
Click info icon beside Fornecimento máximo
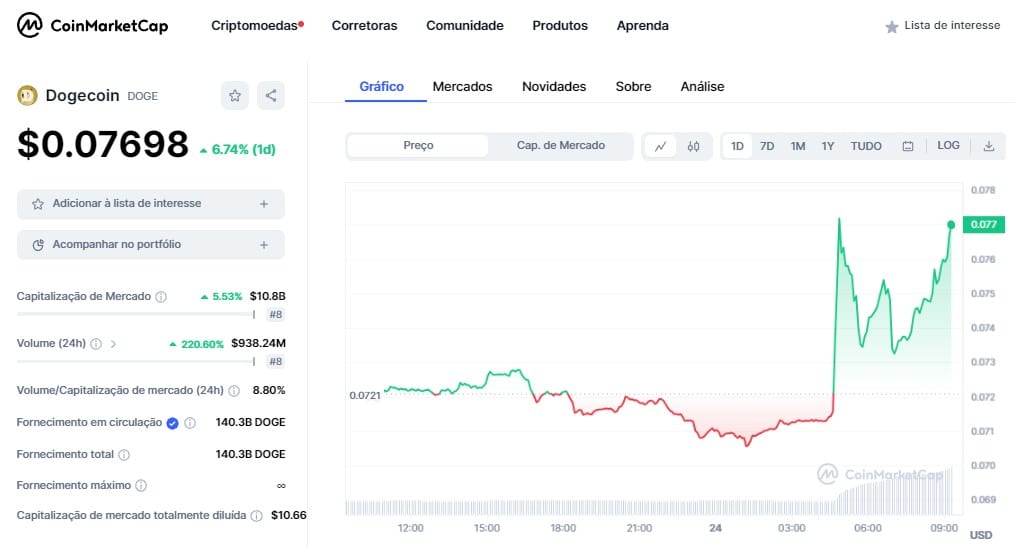[141, 485]
